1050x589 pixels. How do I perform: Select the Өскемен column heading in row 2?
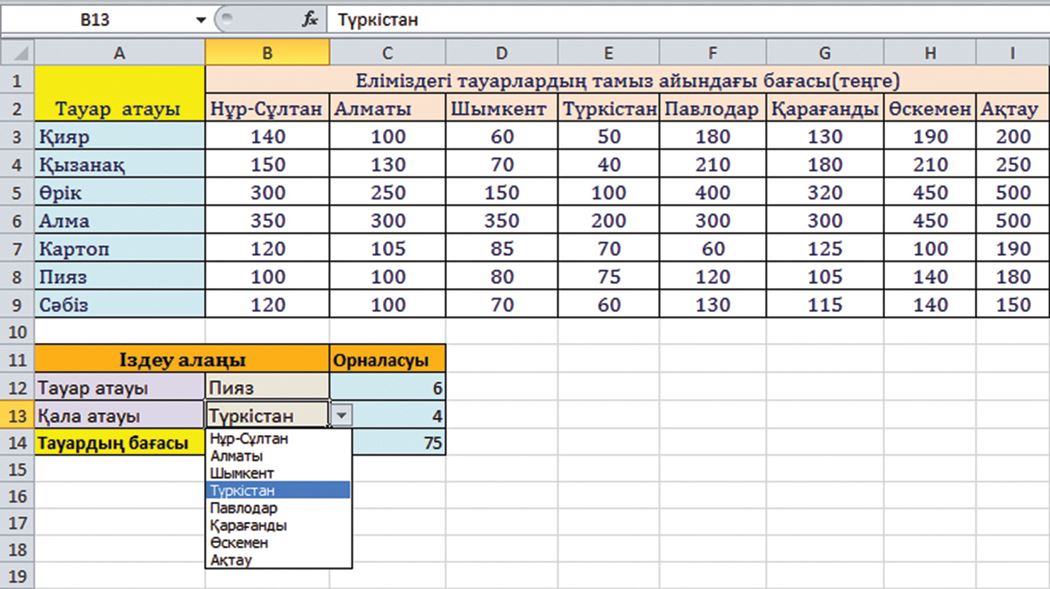point(930,108)
